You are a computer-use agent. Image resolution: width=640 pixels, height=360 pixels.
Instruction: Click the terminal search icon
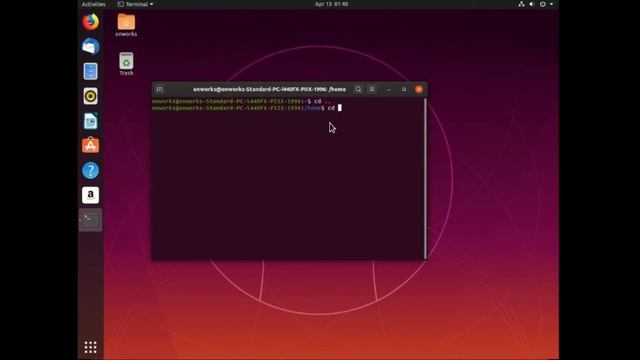coord(358,89)
